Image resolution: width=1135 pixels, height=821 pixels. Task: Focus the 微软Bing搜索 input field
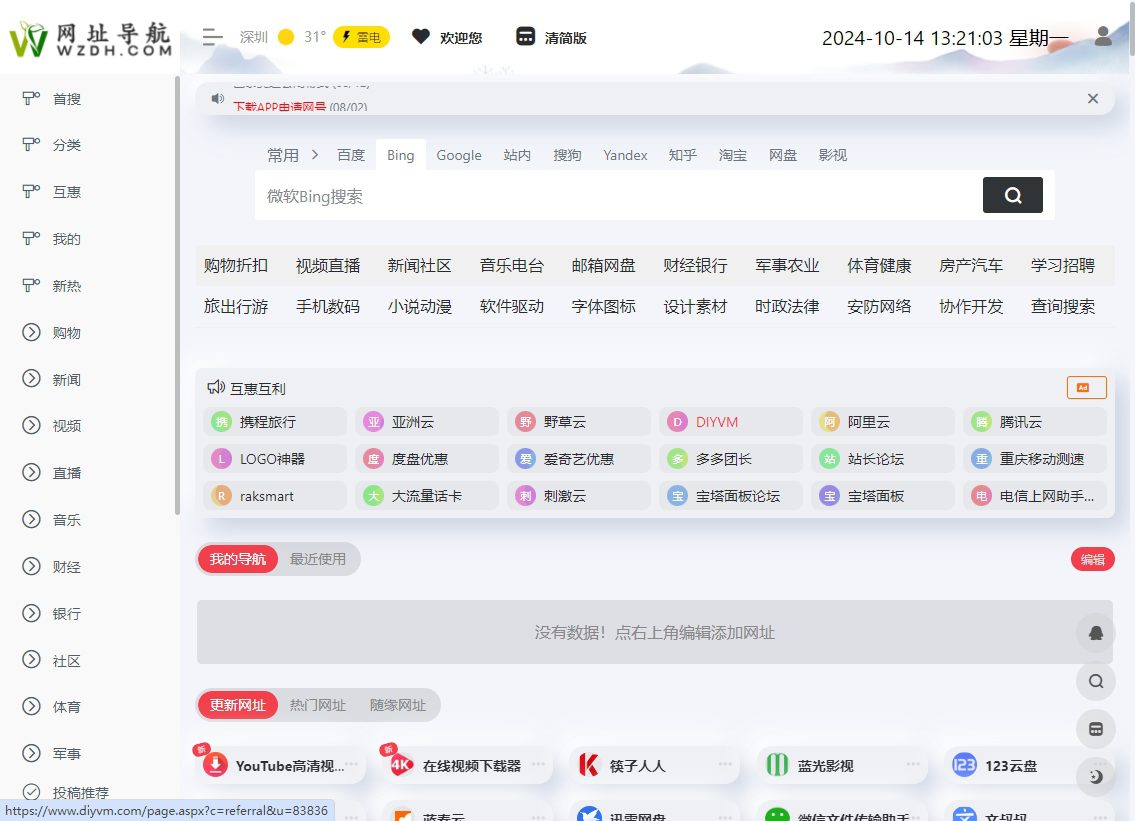coord(618,195)
